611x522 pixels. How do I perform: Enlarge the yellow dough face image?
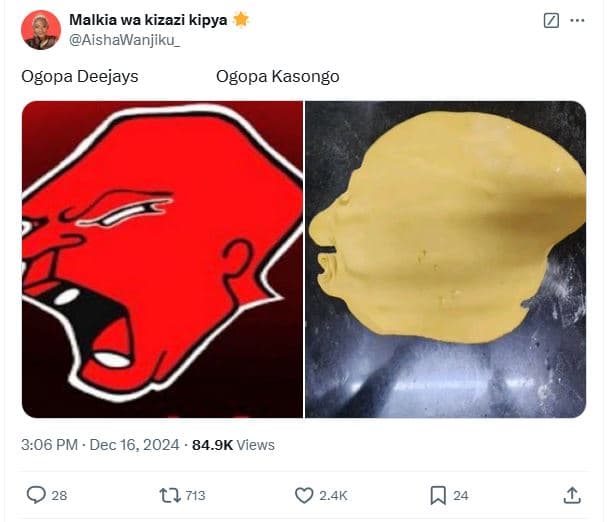(446, 259)
